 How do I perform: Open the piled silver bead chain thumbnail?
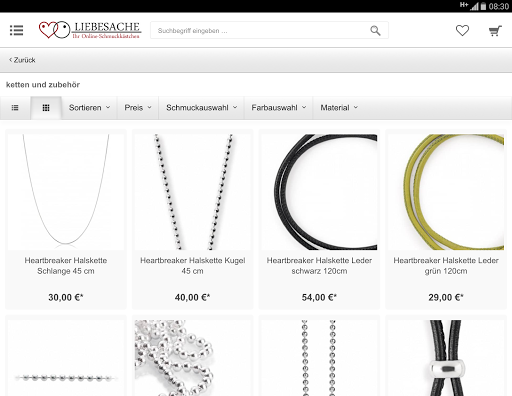tap(192, 358)
